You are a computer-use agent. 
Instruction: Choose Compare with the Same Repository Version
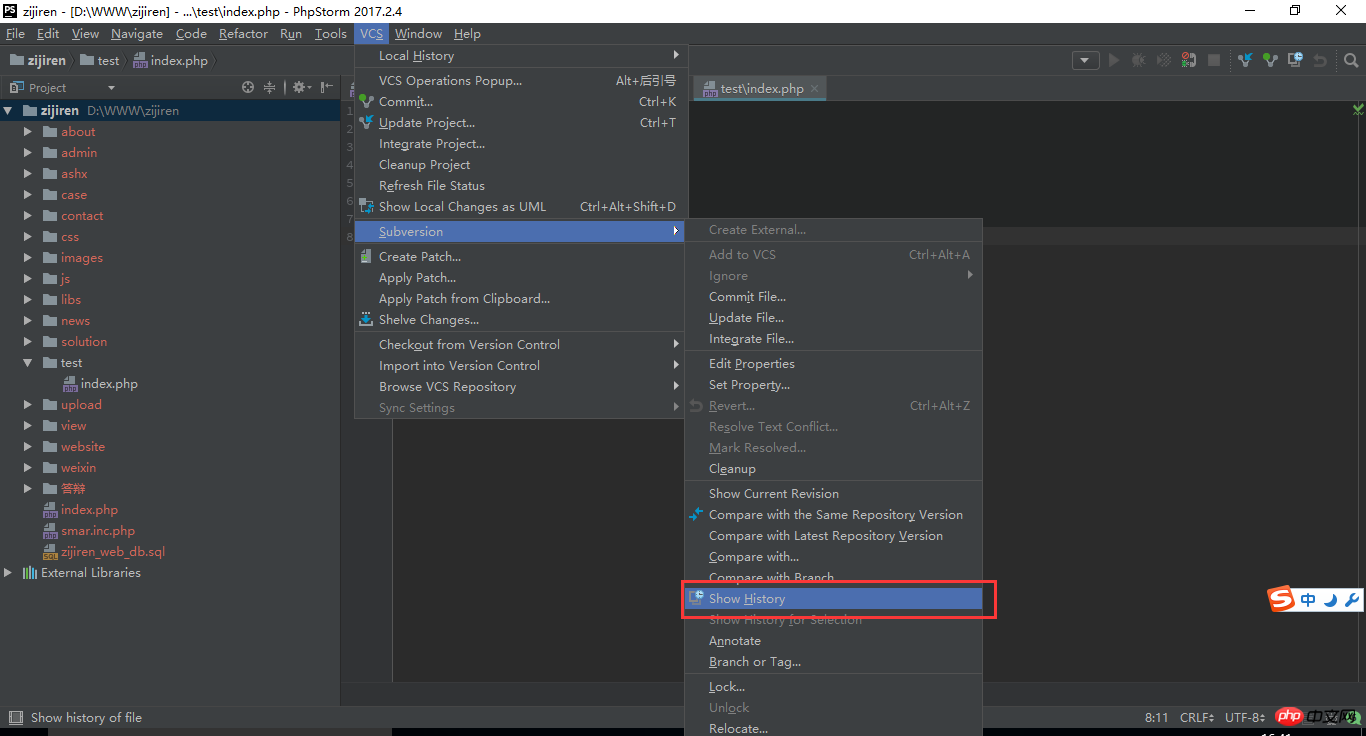click(x=834, y=515)
